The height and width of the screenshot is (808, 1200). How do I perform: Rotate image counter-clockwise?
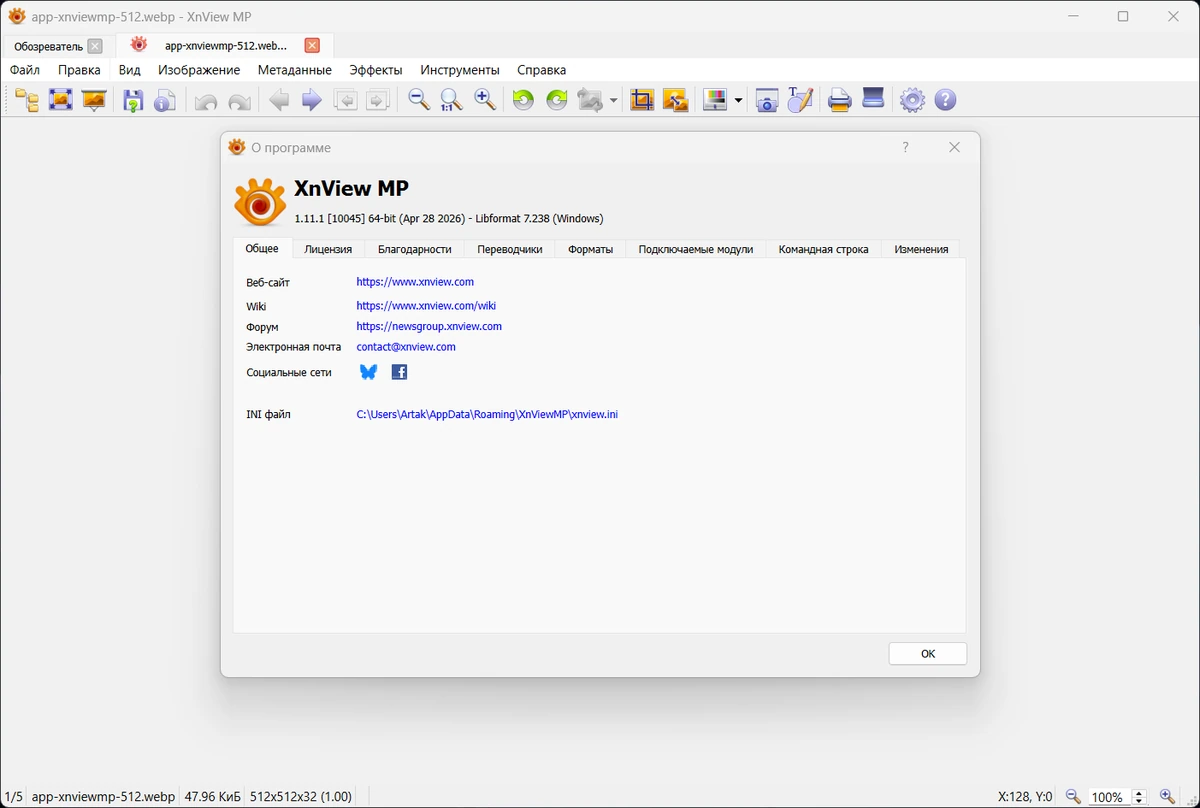pyautogui.click(x=523, y=100)
